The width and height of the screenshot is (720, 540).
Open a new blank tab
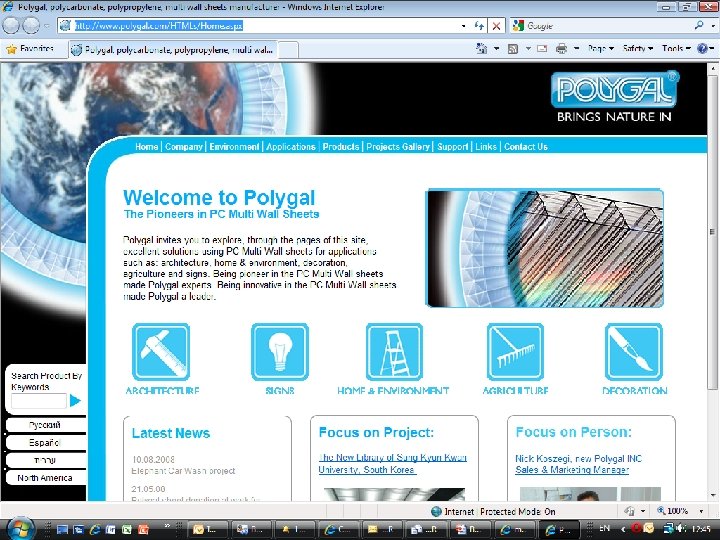click(x=288, y=50)
